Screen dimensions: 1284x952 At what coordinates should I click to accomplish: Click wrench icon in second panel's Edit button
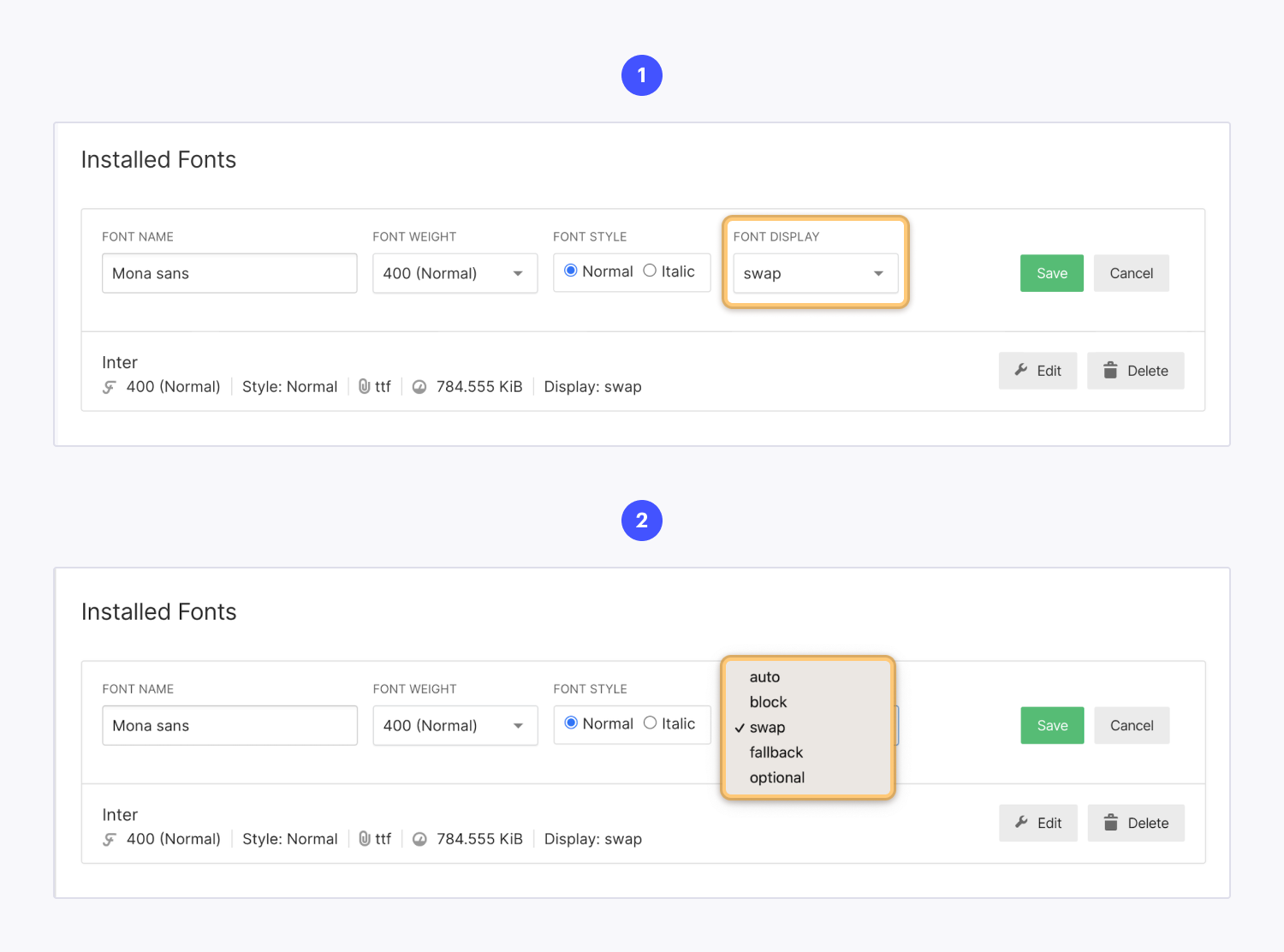[x=1020, y=822]
